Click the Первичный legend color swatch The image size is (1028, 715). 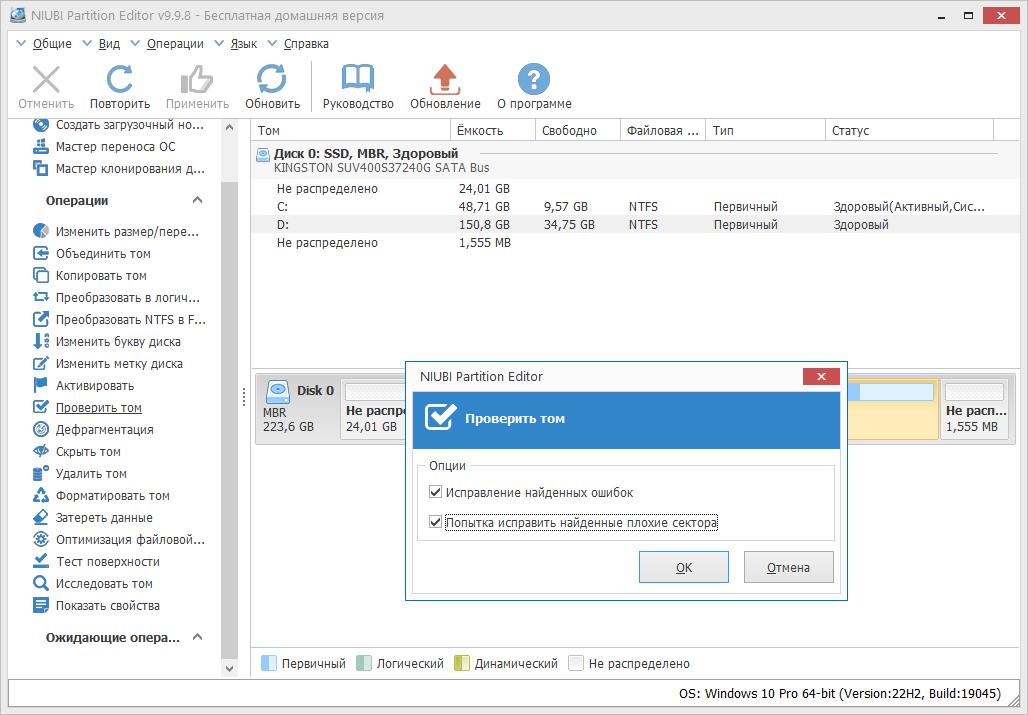pyautogui.click(x=269, y=663)
